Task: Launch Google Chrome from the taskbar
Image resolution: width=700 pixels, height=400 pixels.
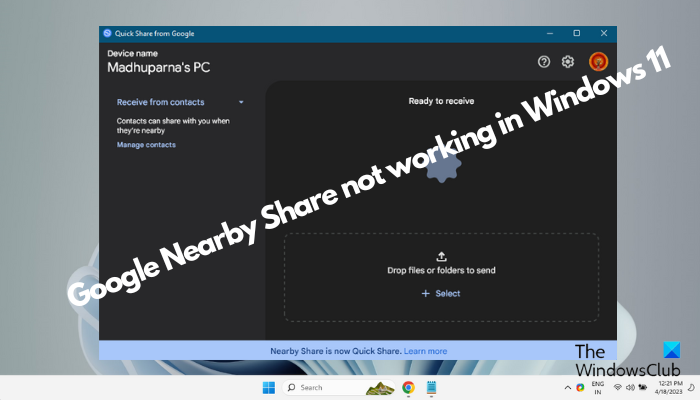Action: [408, 388]
